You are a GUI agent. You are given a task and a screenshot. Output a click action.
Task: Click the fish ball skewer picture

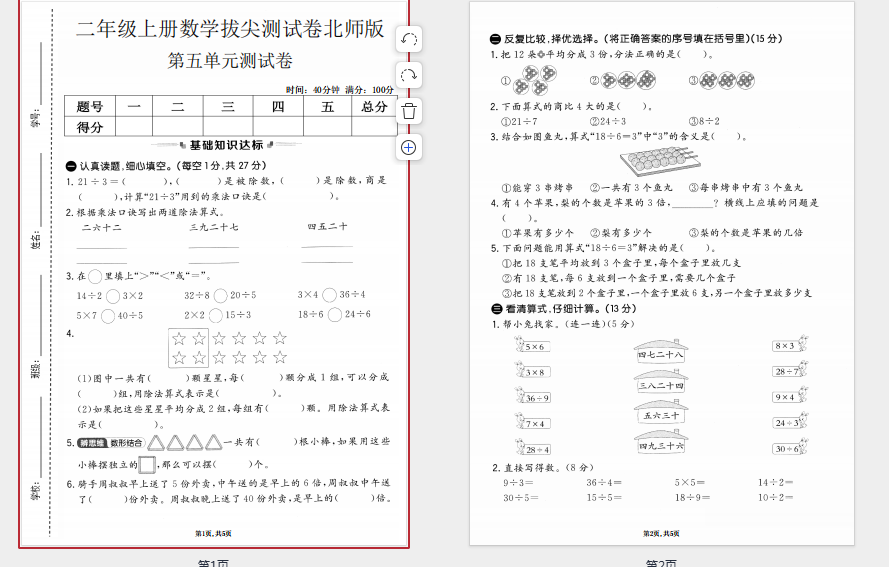coord(657,158)
